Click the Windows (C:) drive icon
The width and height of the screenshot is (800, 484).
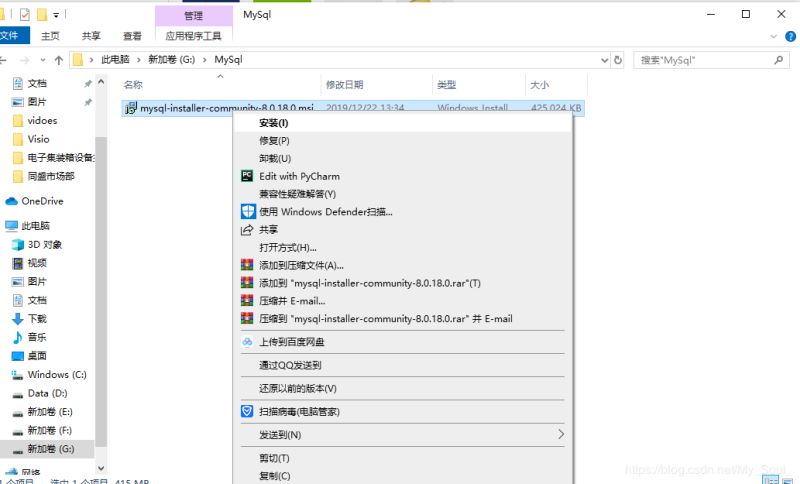tap(18, 375)
